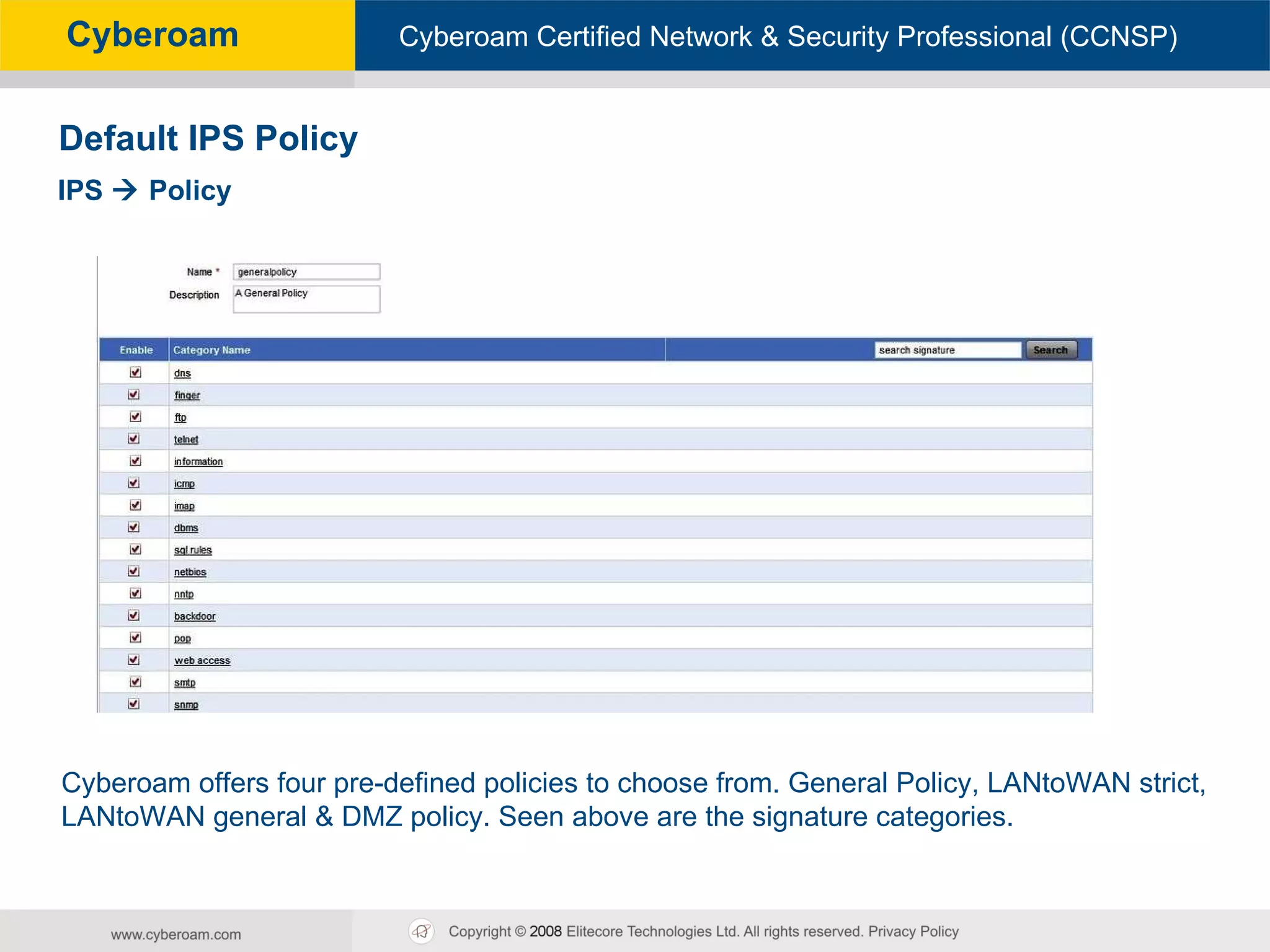Viewport: 1270px width, 952px height.
Task: Open the sql rules category link
Action: click(193, 550)
